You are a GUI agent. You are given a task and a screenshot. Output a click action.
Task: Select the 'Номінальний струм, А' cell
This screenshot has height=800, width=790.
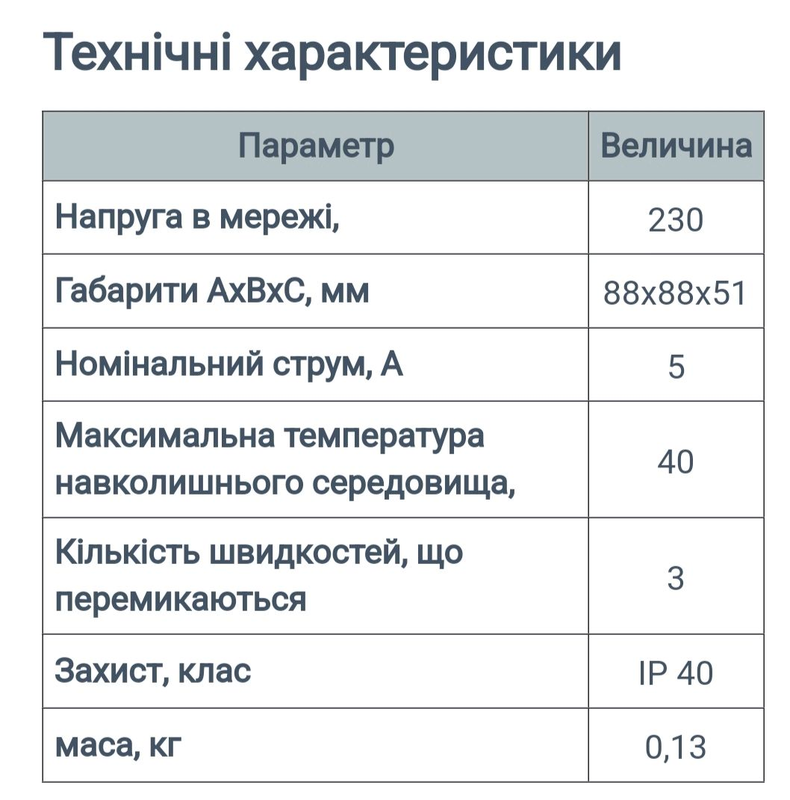point(315,364)
